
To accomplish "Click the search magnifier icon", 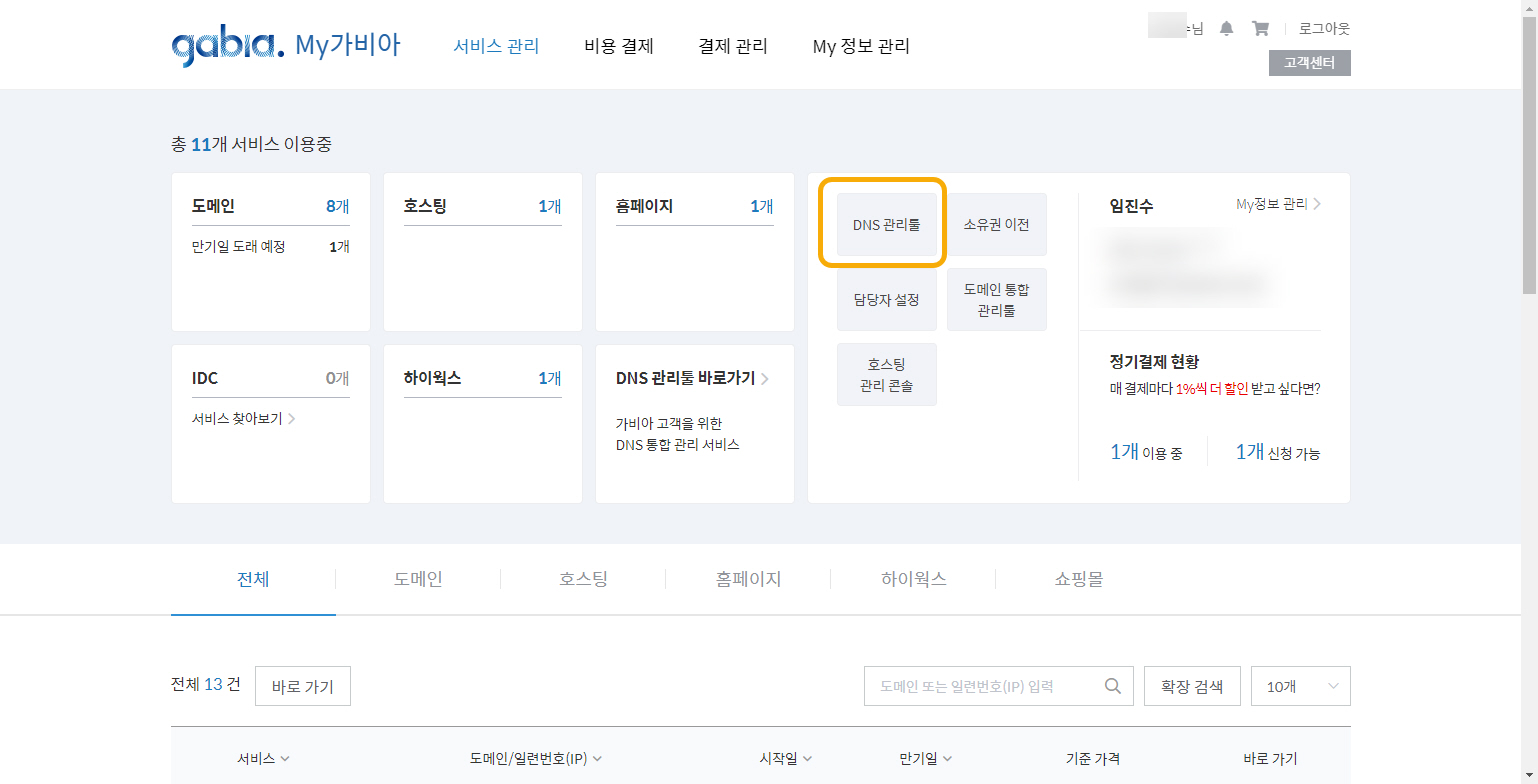I will click(1112, 686).
